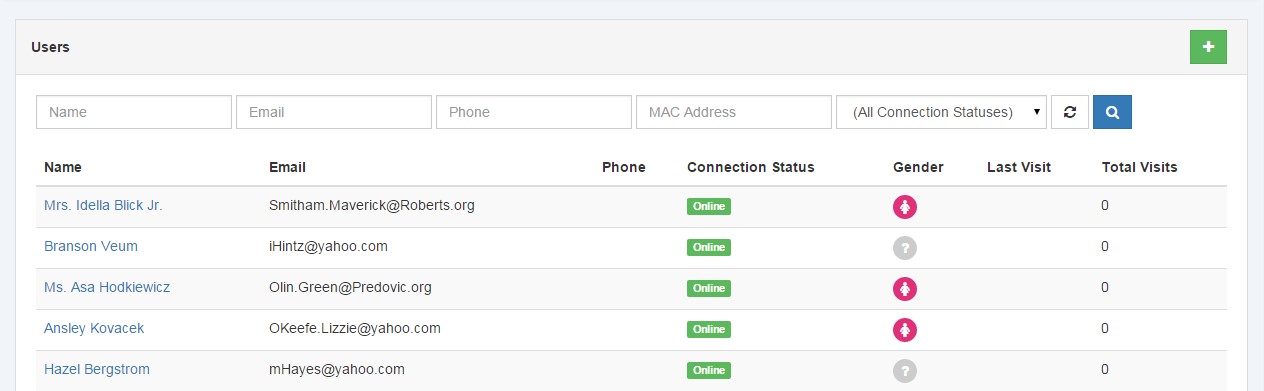Focus the Phone filter field

(x=534, y=112)
